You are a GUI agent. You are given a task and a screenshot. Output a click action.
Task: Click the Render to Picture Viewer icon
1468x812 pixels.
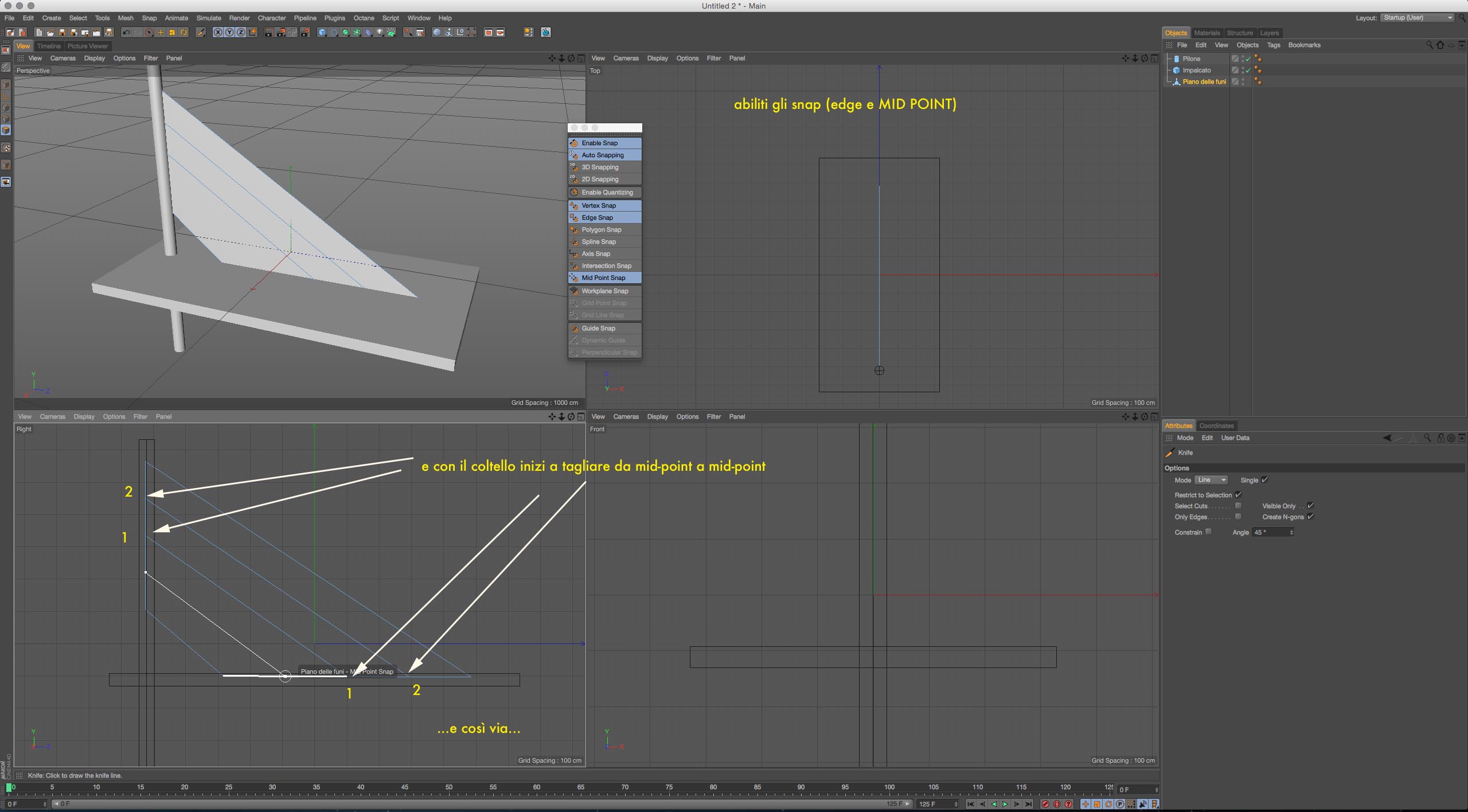pos(280,33)
